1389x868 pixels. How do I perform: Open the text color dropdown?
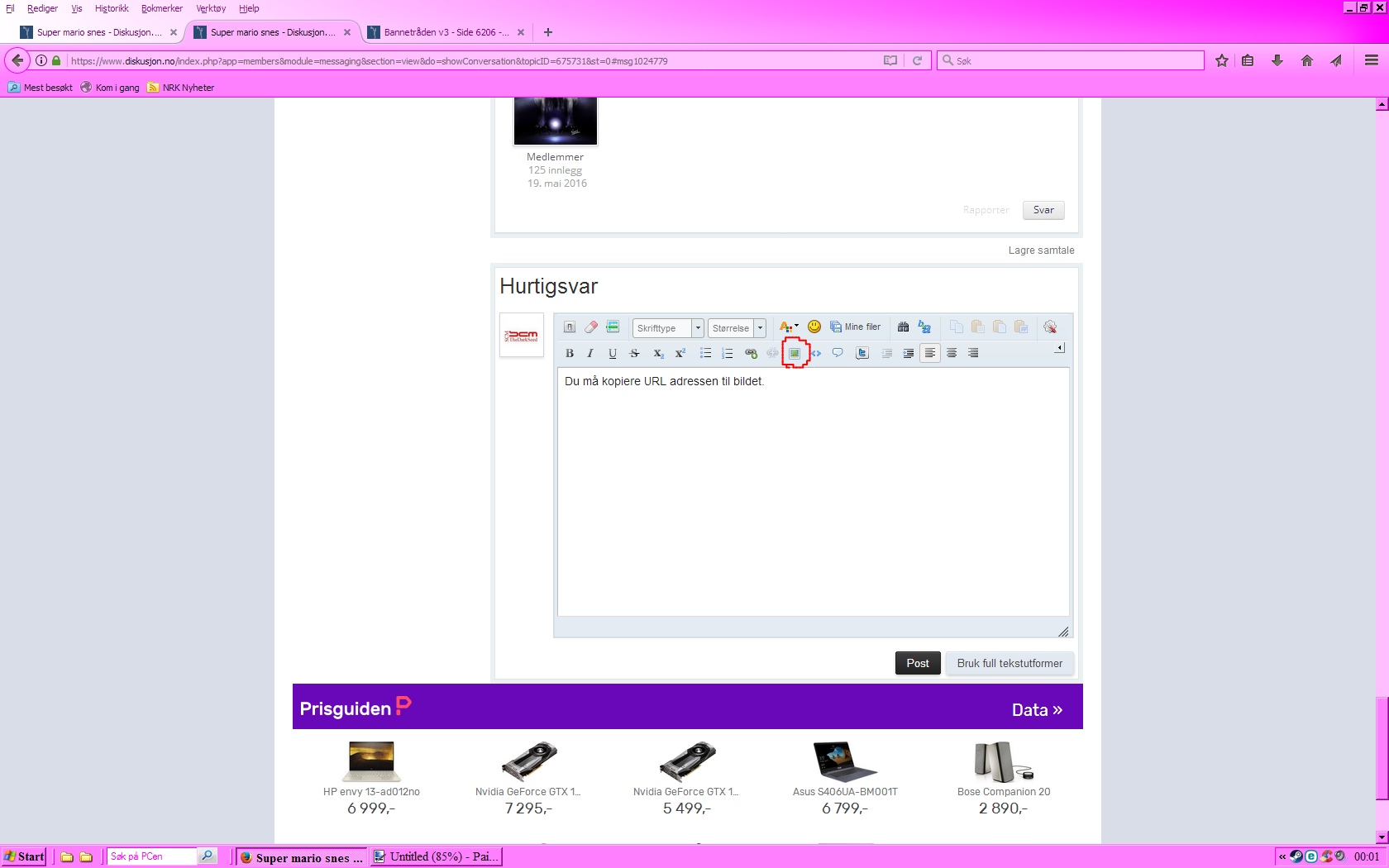pos(790,327)
